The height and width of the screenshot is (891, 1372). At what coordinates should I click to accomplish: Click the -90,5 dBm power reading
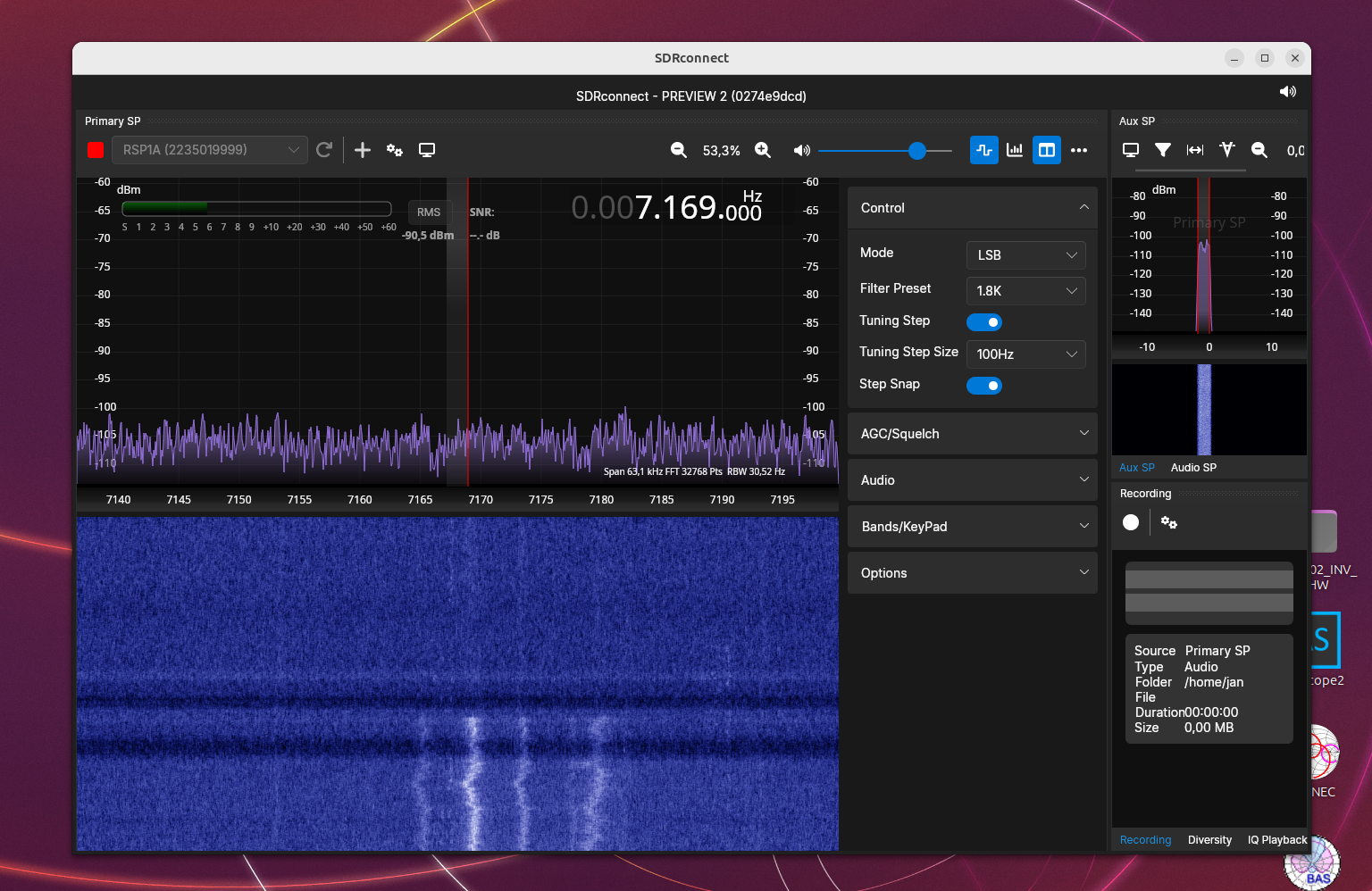coord(428,236)
